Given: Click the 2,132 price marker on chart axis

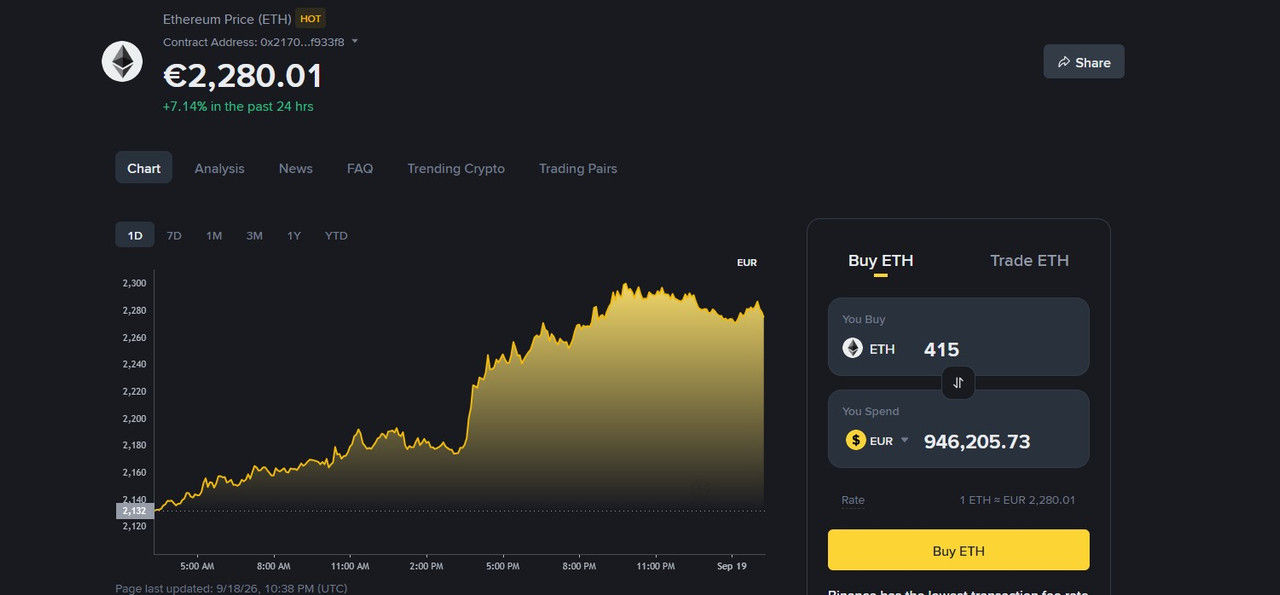Looking at the screenshot, I should [133, 511].
